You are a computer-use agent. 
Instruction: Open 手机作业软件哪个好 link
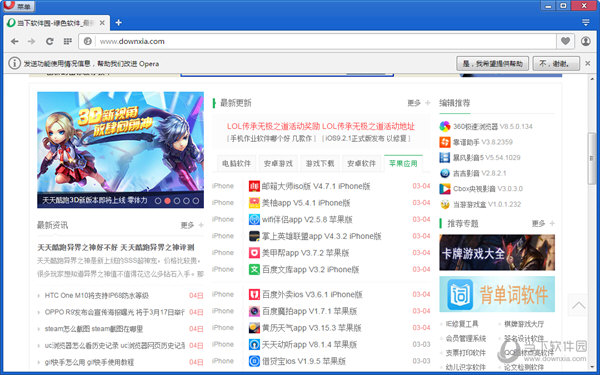[271, 139]
